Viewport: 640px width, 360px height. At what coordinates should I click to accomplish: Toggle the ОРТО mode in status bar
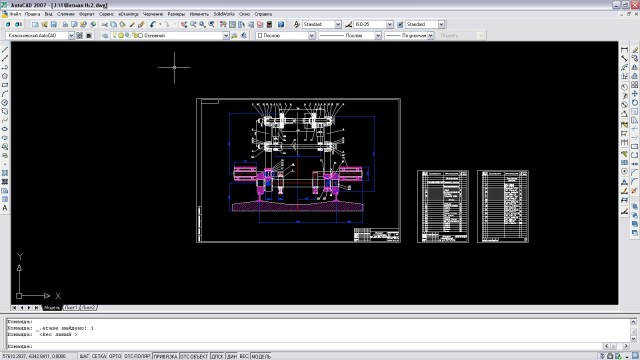click(115, 356)
